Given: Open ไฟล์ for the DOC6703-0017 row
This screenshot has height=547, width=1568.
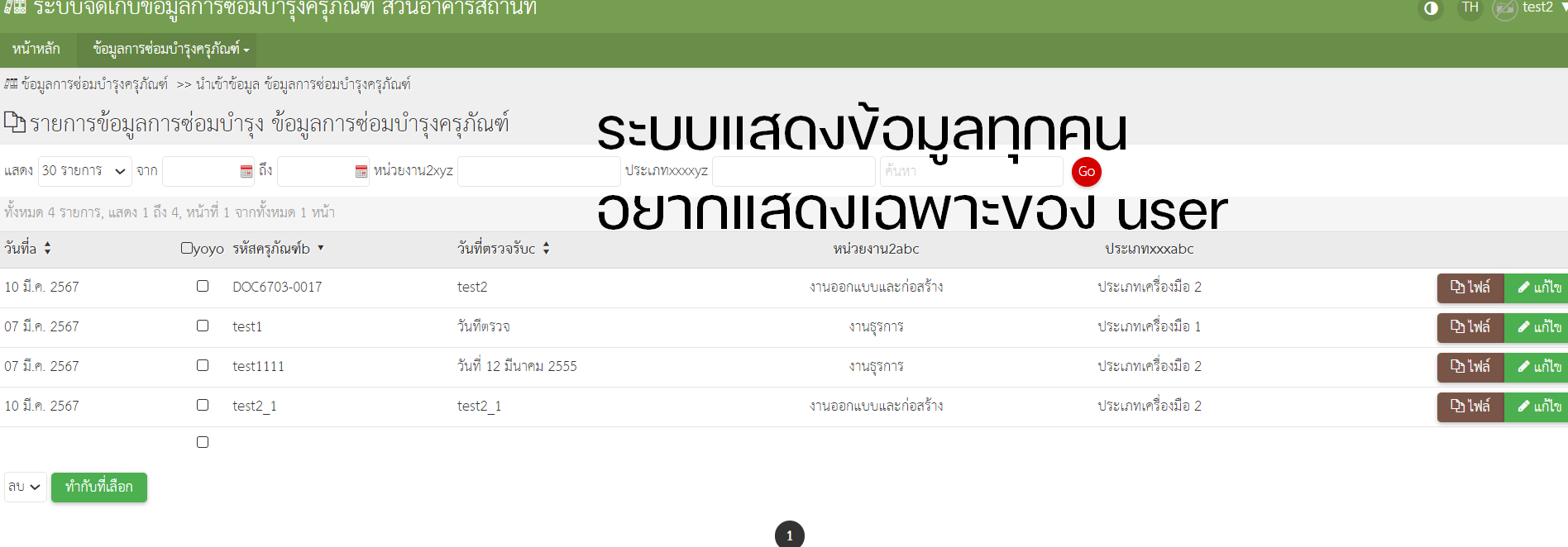Looking at the screenshot, I should pos(1470,288).
